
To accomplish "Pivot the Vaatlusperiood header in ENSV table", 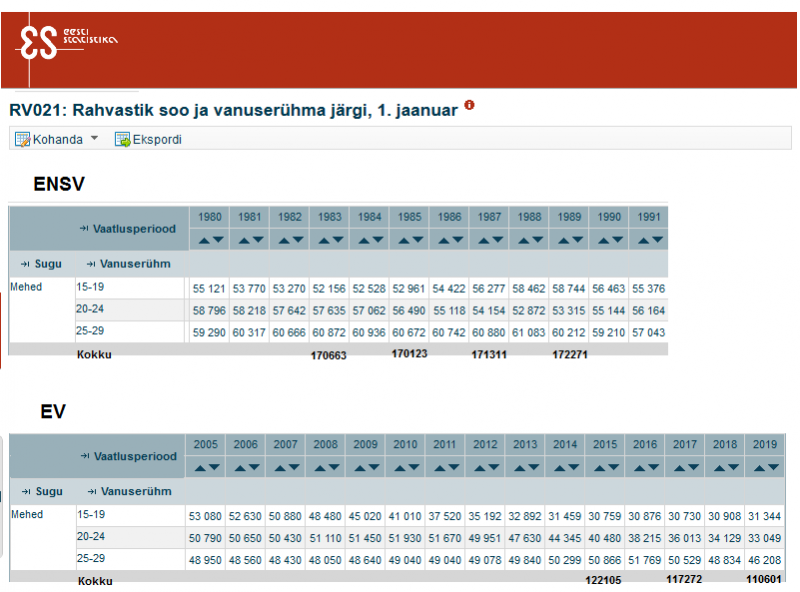I will click(x=84, y=229).
